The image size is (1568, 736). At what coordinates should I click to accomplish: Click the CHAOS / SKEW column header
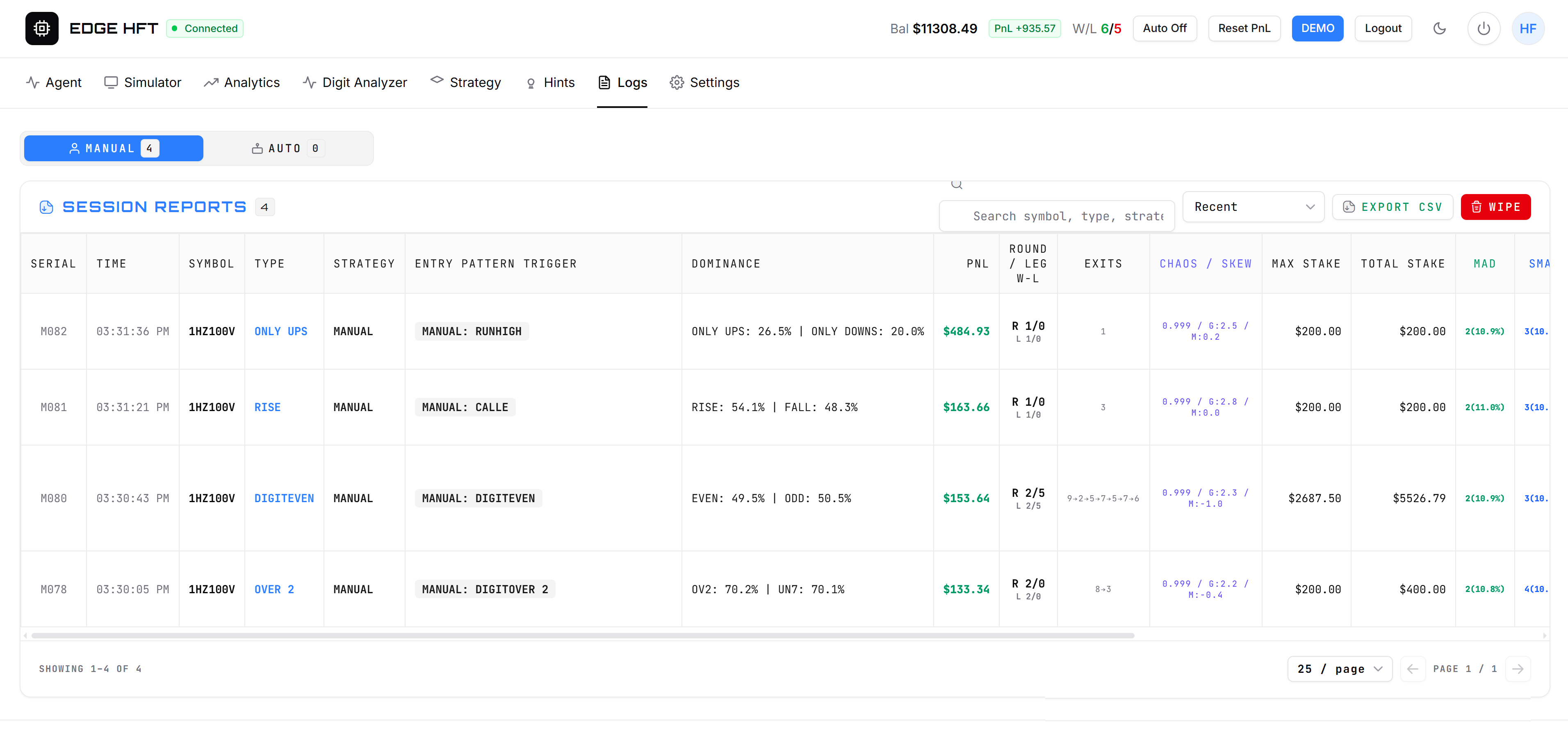click(x=1205, y=264)
